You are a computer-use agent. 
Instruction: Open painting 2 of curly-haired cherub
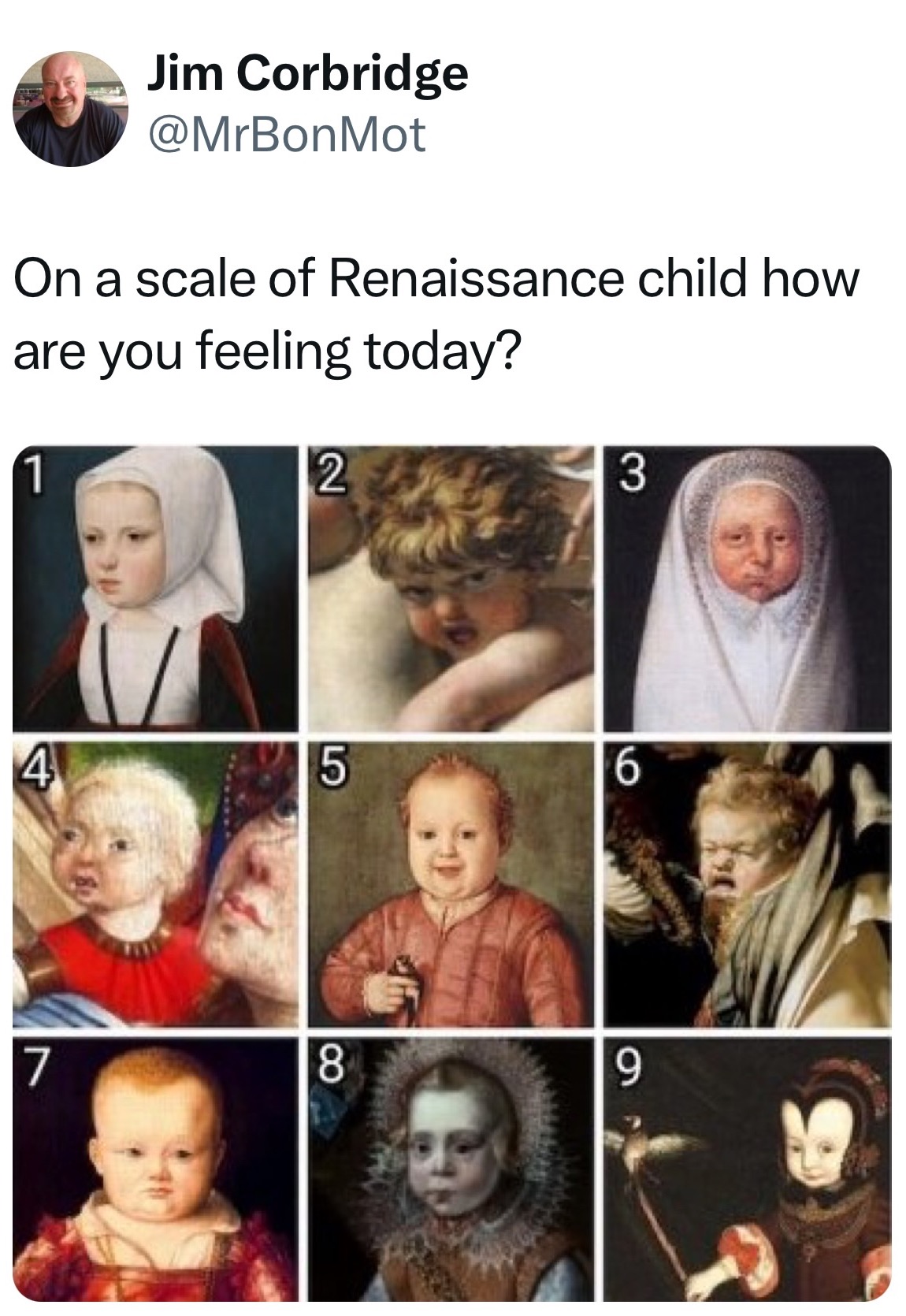[x=451, y=589]
